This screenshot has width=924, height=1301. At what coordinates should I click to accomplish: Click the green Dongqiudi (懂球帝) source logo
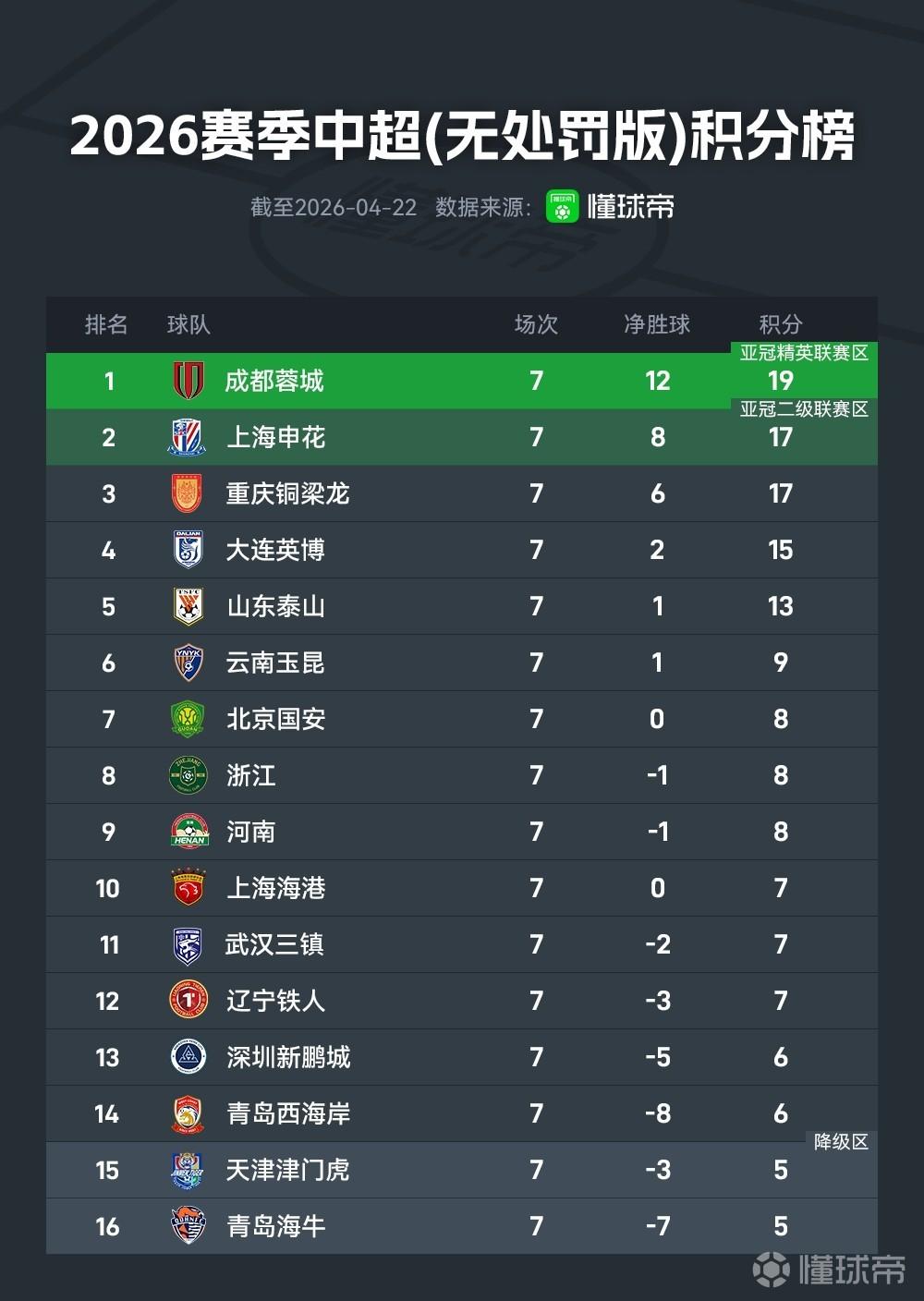click(562, 206)
